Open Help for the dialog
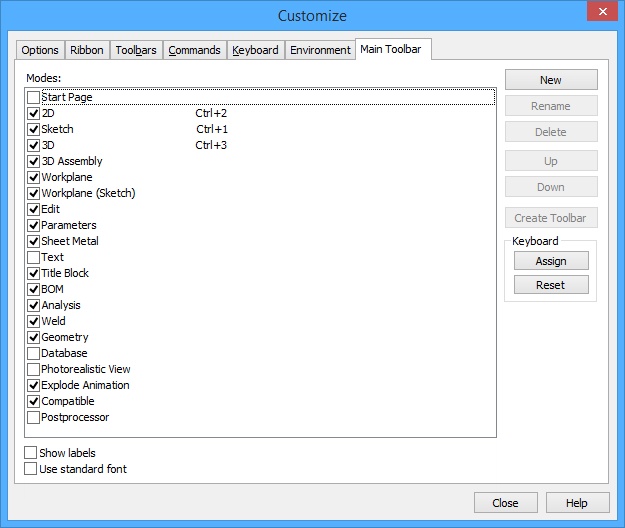Image resolution: width=625 pixels, height=528 pixels. click(x=576, y=503)
